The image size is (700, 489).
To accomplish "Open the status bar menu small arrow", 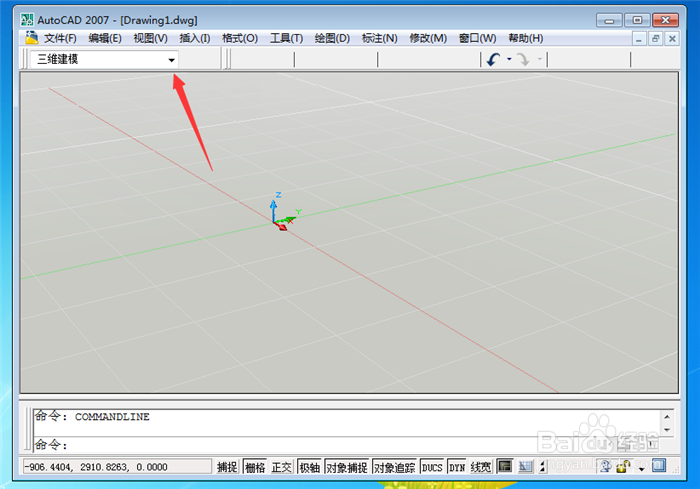I will (x=642, y=469).
